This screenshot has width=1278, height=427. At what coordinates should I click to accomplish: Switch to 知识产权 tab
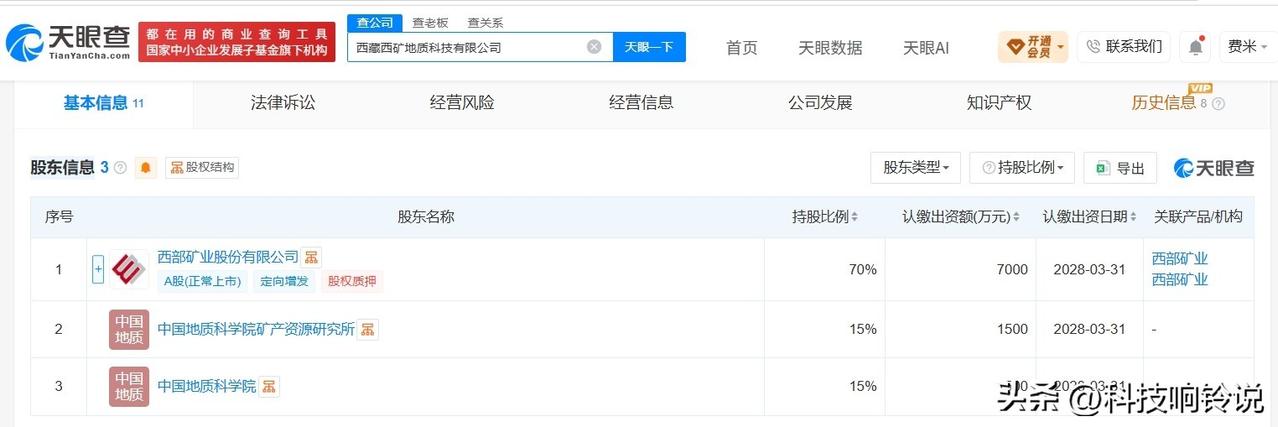pyautogui.click(x=999, y=102)
